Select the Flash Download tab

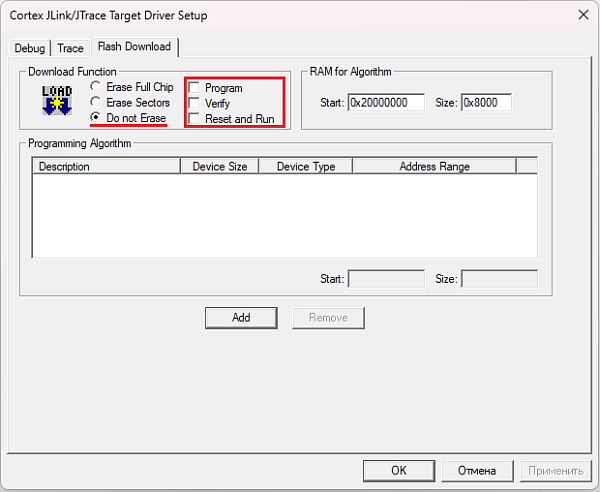(x=134, y=46)
